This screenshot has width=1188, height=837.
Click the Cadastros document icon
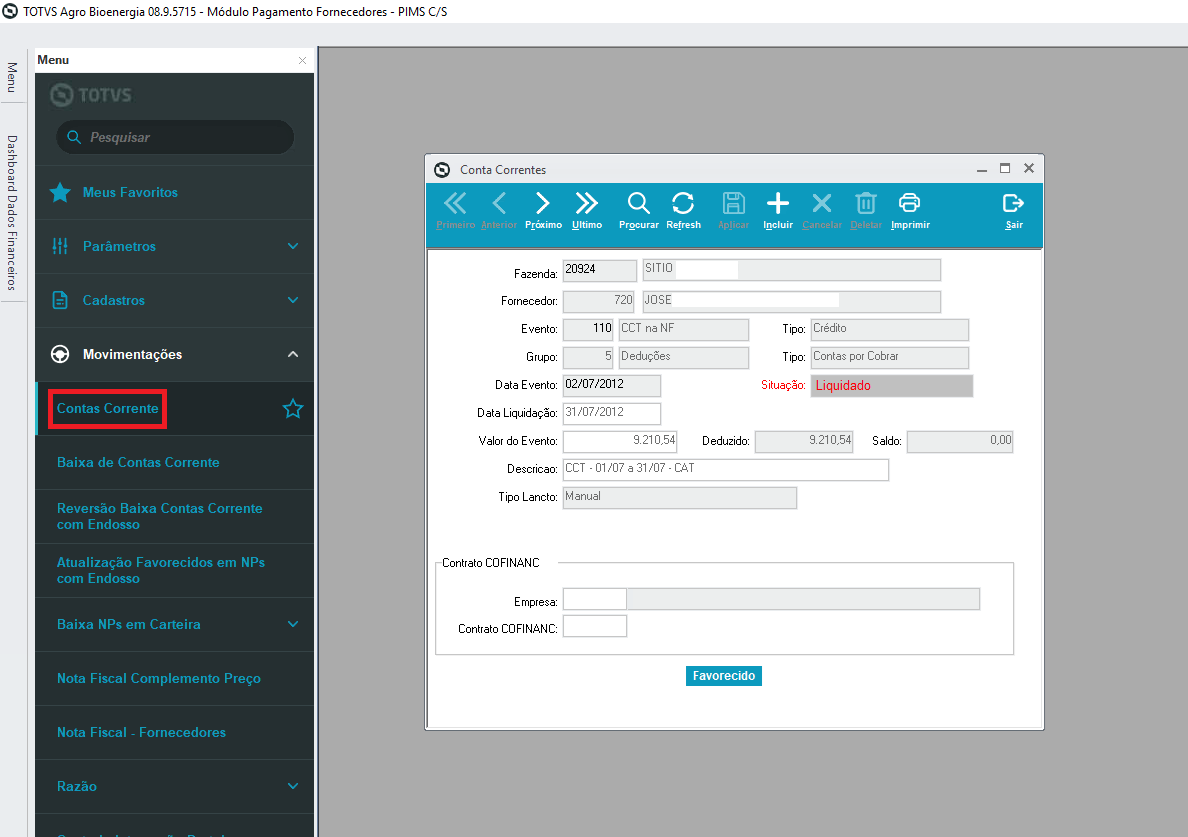pos(60,300)
